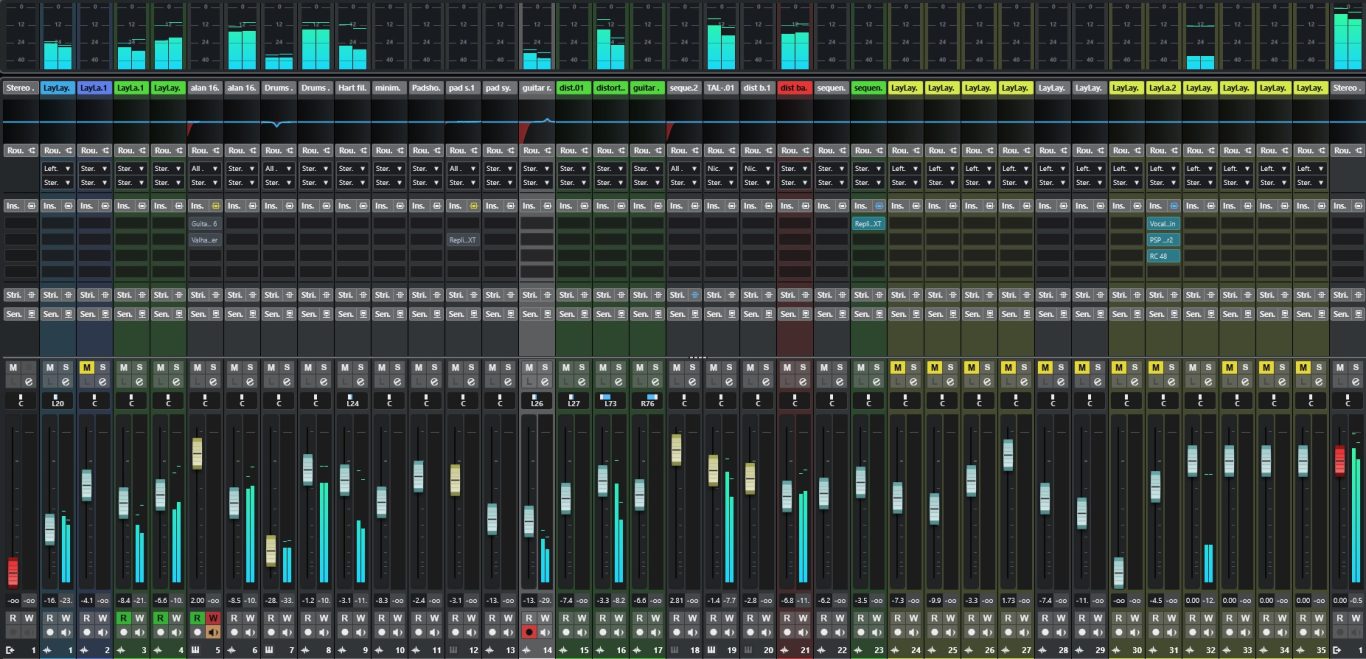
Task: Click the Write automation button on channel 5
Action: [213, 618]
